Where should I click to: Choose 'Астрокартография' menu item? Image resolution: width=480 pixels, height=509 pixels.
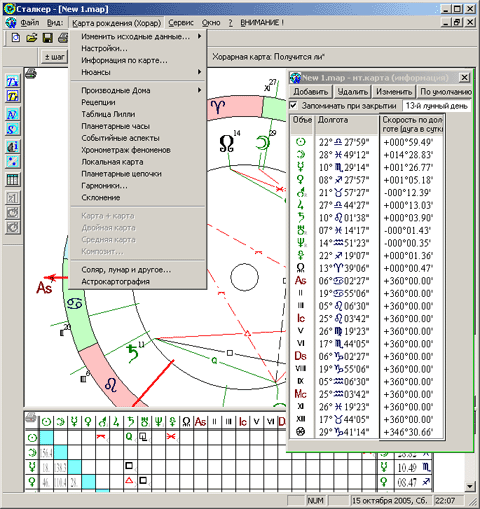(139, 282)
